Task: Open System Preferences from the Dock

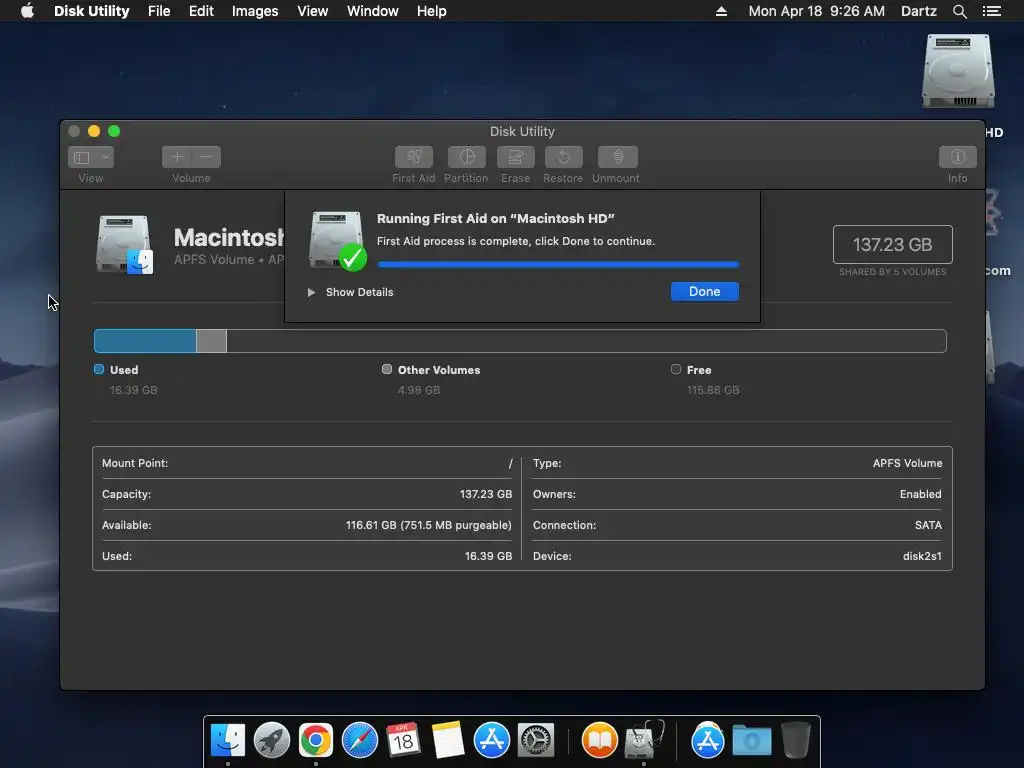Action: (536, 741)
